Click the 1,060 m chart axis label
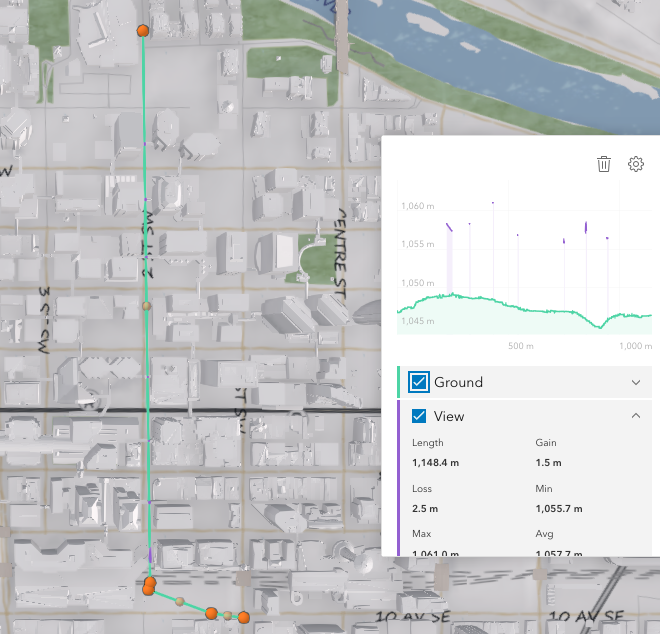The width and height of the screenshot is (660, 634). coord(418,206)
